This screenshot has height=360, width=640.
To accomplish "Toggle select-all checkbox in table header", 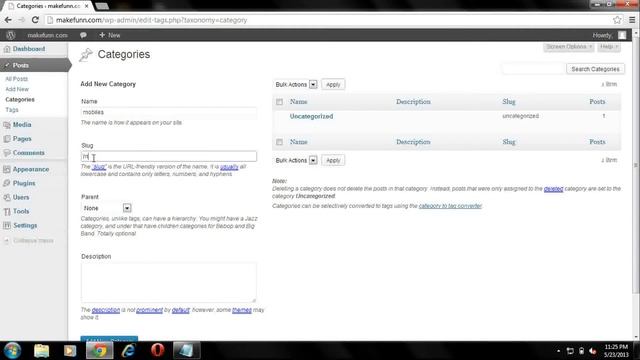I will tap(279, 102).
